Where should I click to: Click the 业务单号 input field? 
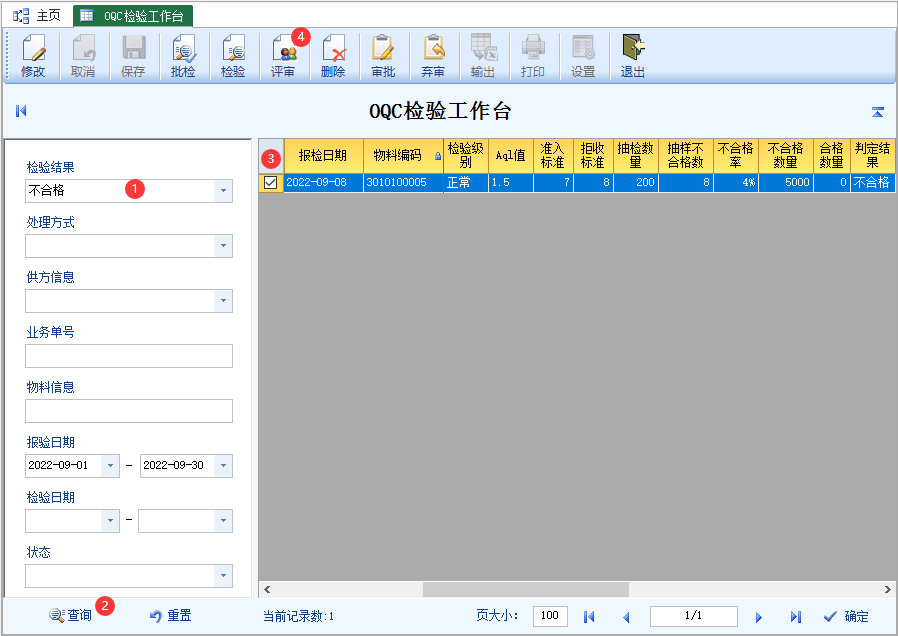[129, 355]
